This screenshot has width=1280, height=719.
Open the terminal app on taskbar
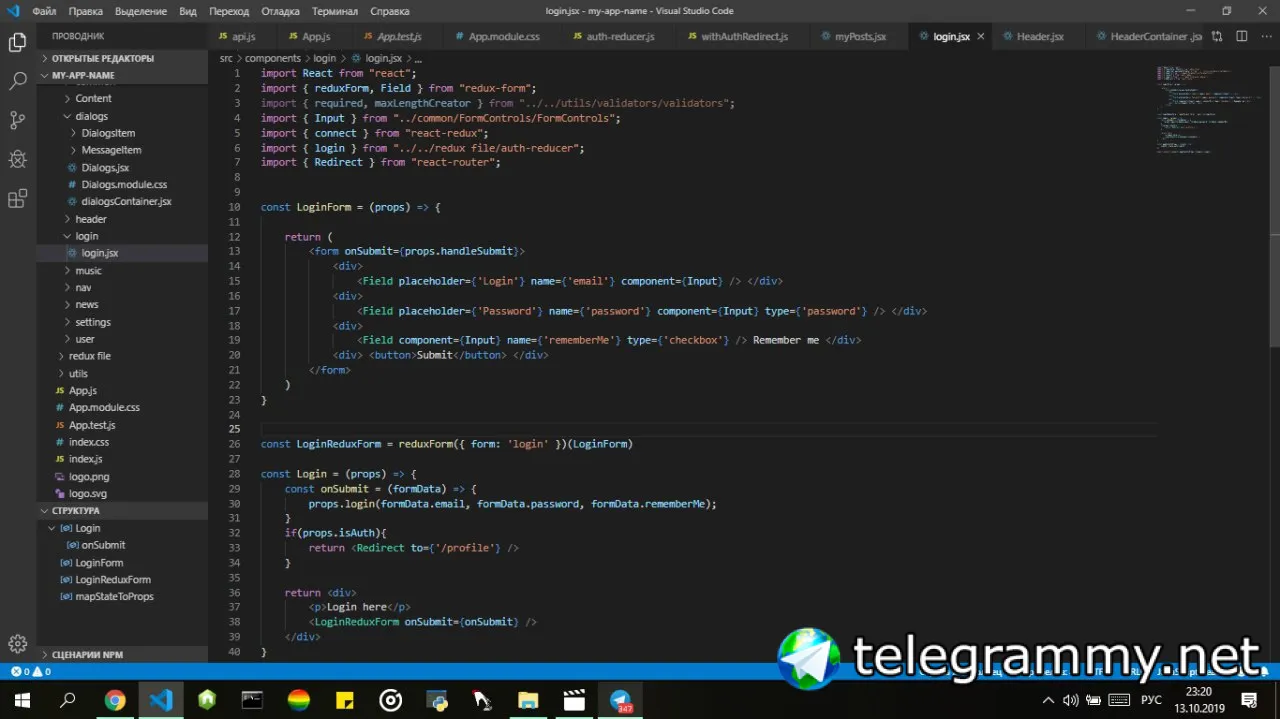point(252,700)
